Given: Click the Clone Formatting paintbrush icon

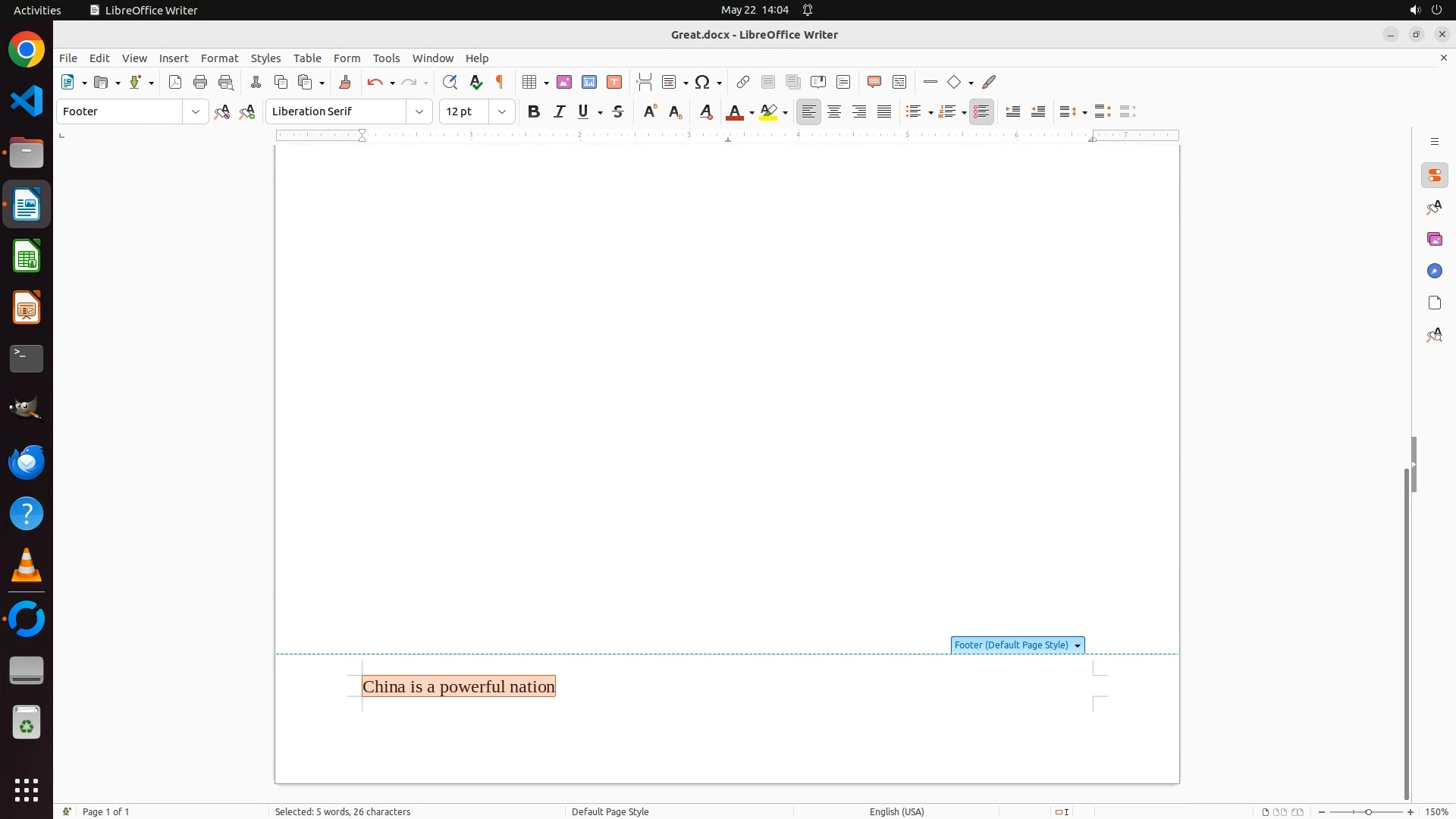Looking at the screenshot, I should 345,83.
